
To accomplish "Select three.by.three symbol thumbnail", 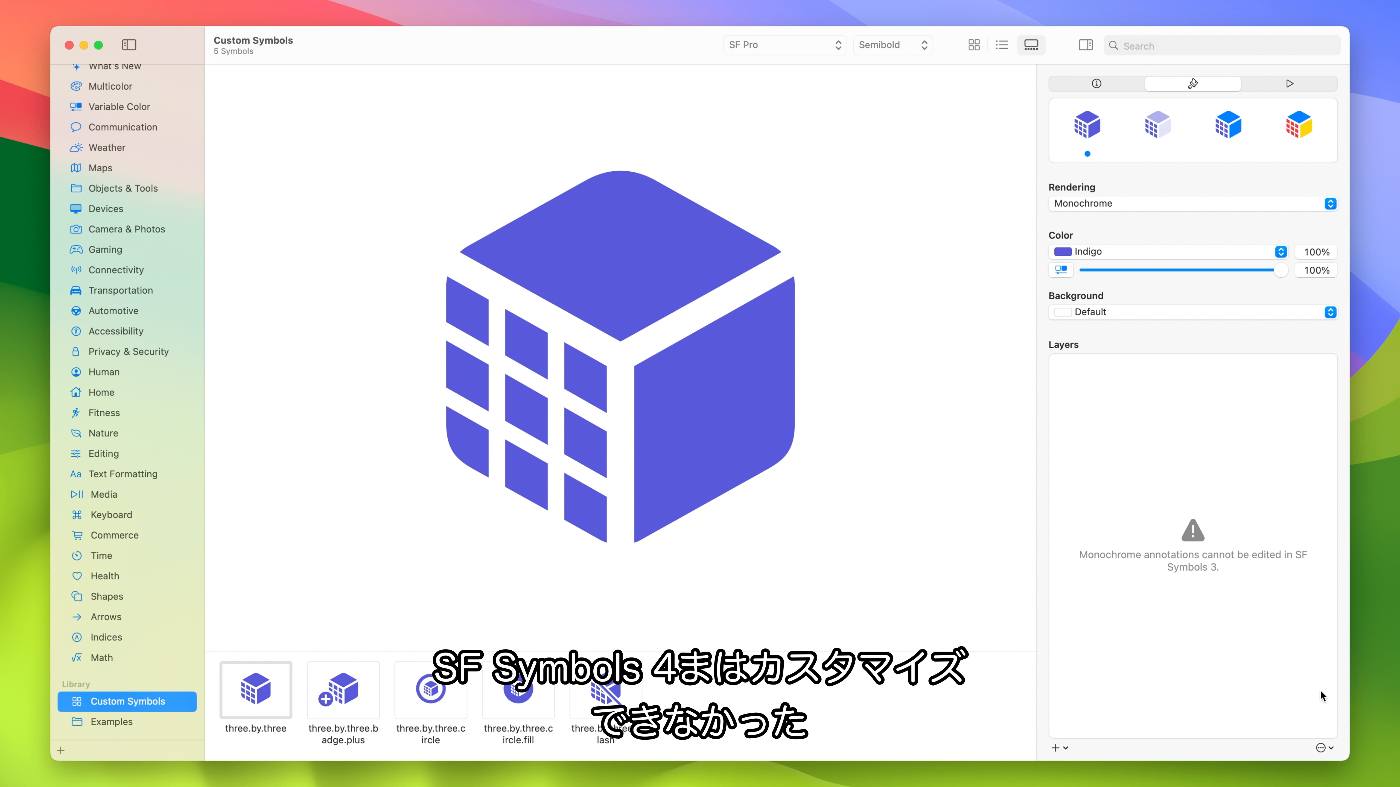I will coord(256,690).
